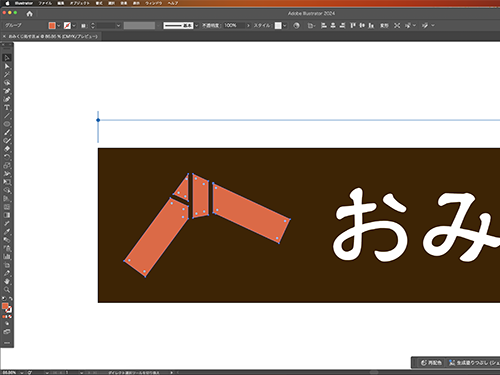Open the brush definition dropdown
The width and height of the screenshot is (500, 375).
click(196, 26)
